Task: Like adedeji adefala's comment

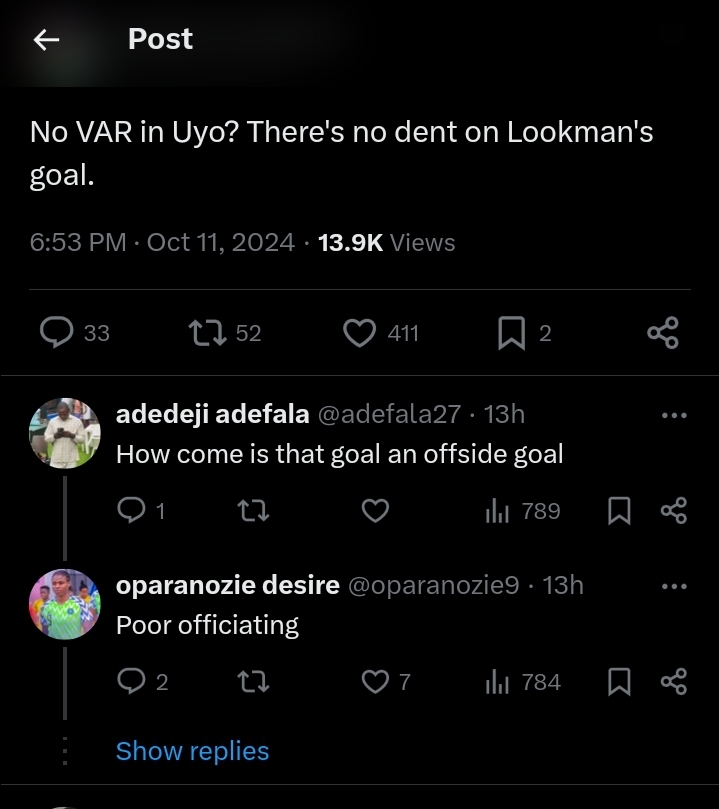Action: click(x=374, y=511)
